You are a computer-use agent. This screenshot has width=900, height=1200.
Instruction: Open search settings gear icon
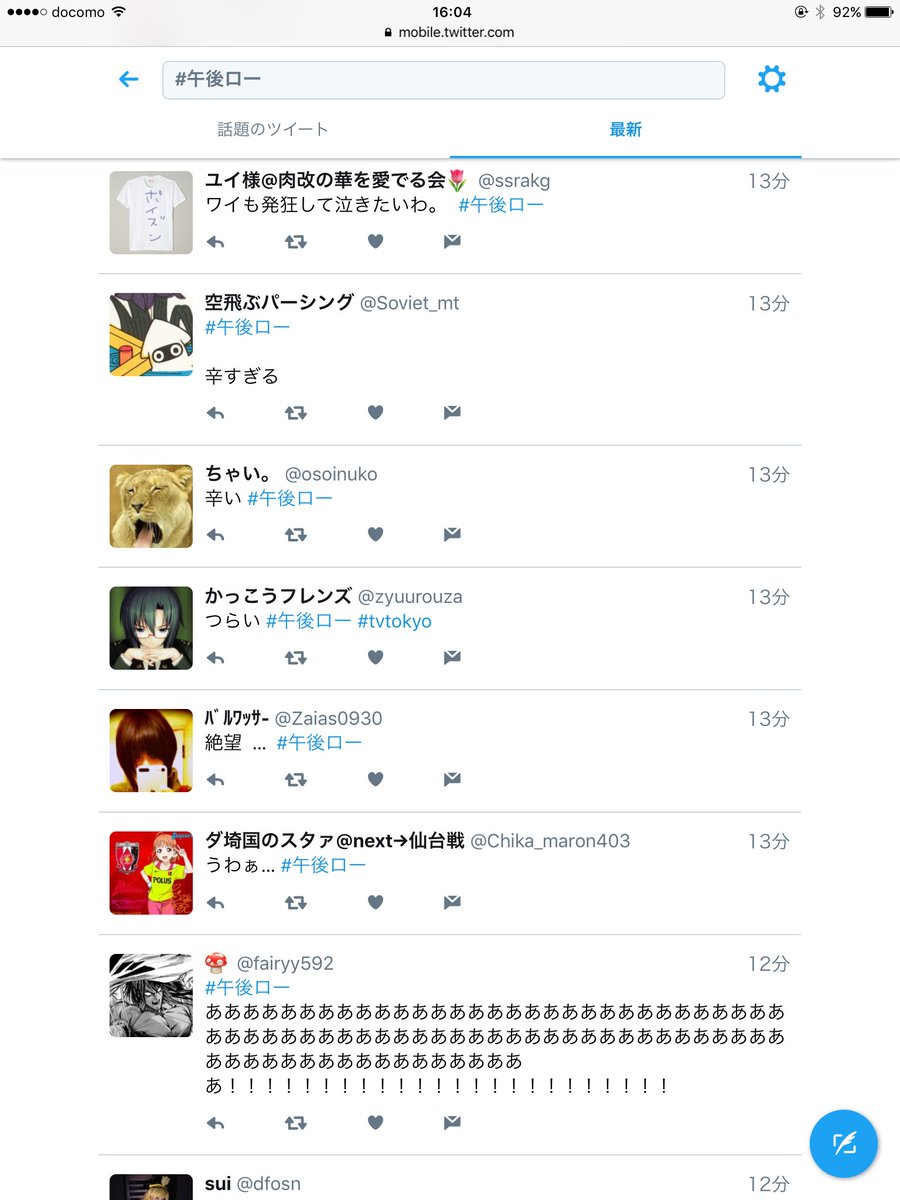[771, 79]
